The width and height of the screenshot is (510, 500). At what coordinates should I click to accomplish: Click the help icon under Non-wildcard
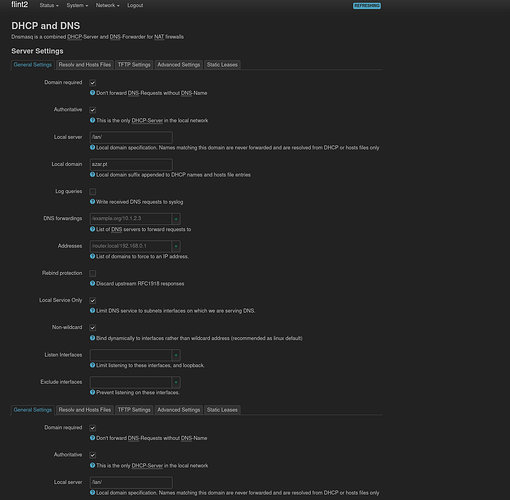[x=92, y=338]
